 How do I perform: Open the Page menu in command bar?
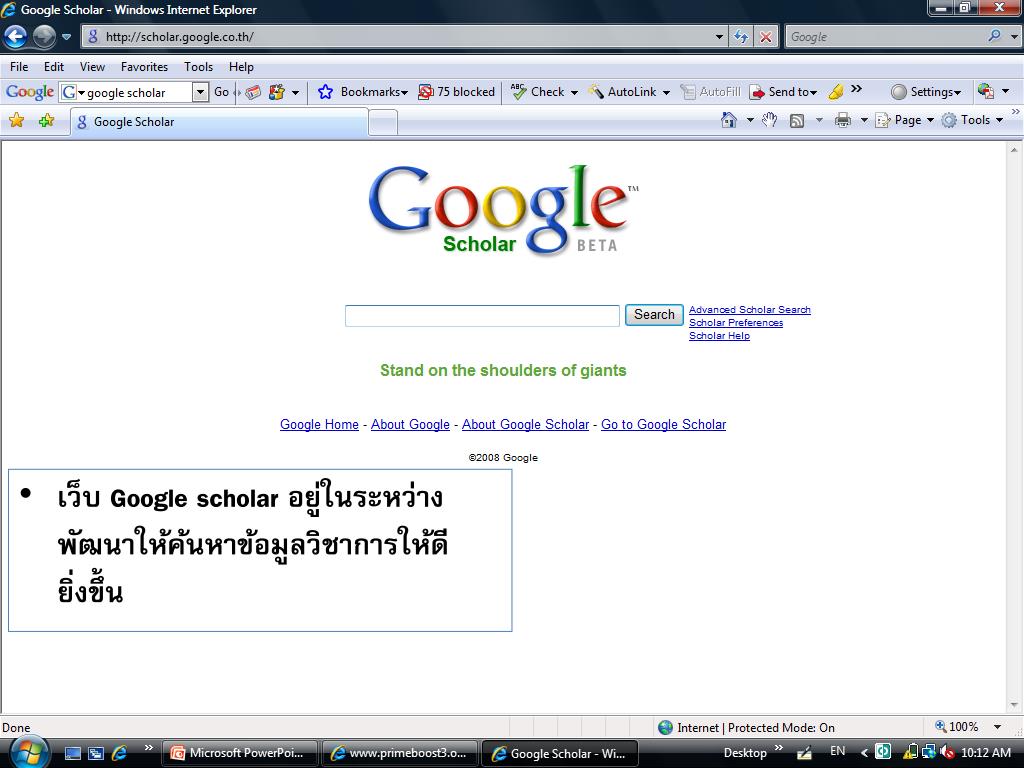click(904, 120)
